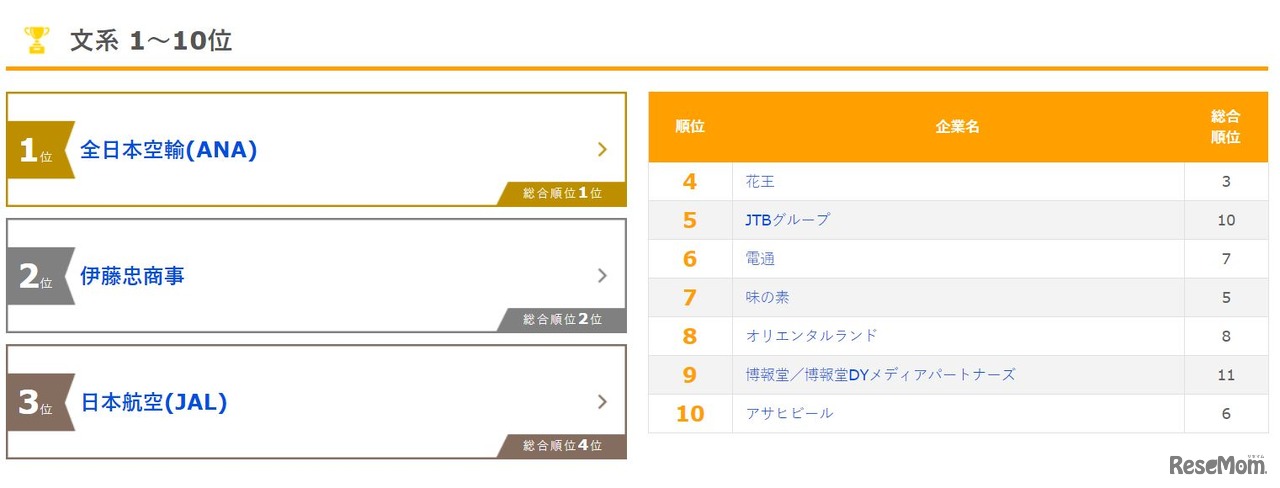Expand the 日本航空(JAL) chevron arrow
This screenshot has height=488, width=1280.
click(602, 402)
